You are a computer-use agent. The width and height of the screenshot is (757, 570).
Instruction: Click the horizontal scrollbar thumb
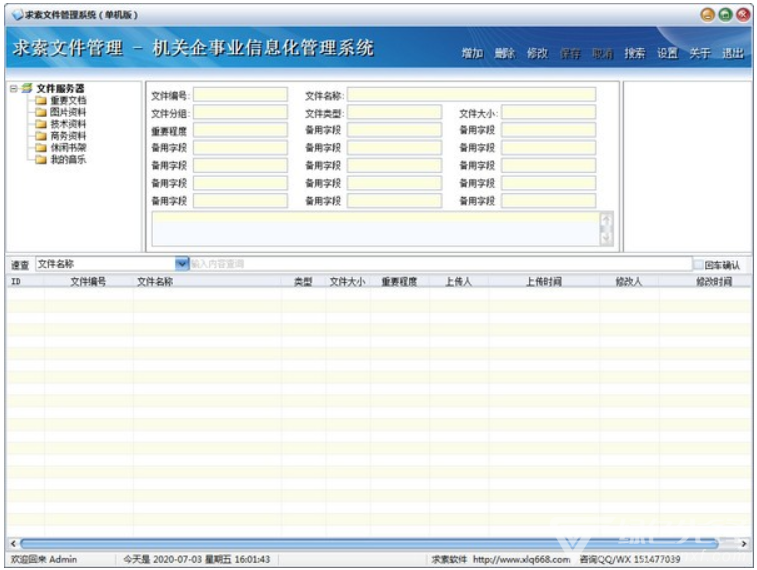(x=369, y=543)
